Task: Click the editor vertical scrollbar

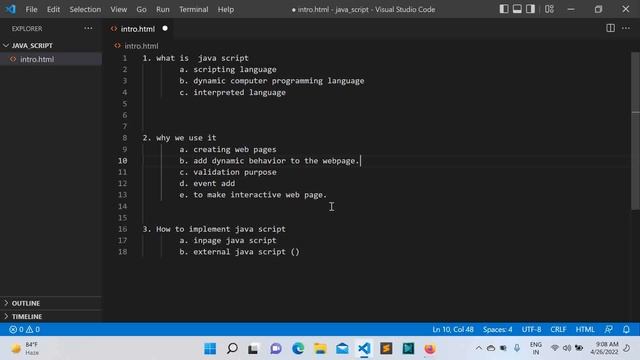Action: tap(636, 131)
